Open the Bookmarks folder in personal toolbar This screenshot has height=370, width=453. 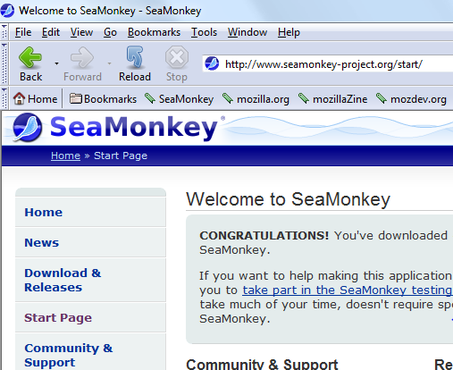(103, 99)
